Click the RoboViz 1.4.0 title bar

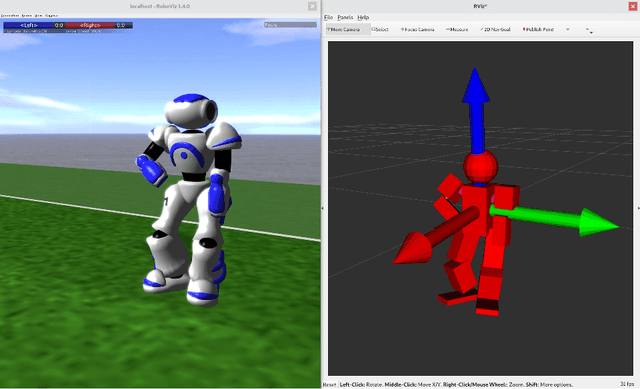(x=160, y=6)
